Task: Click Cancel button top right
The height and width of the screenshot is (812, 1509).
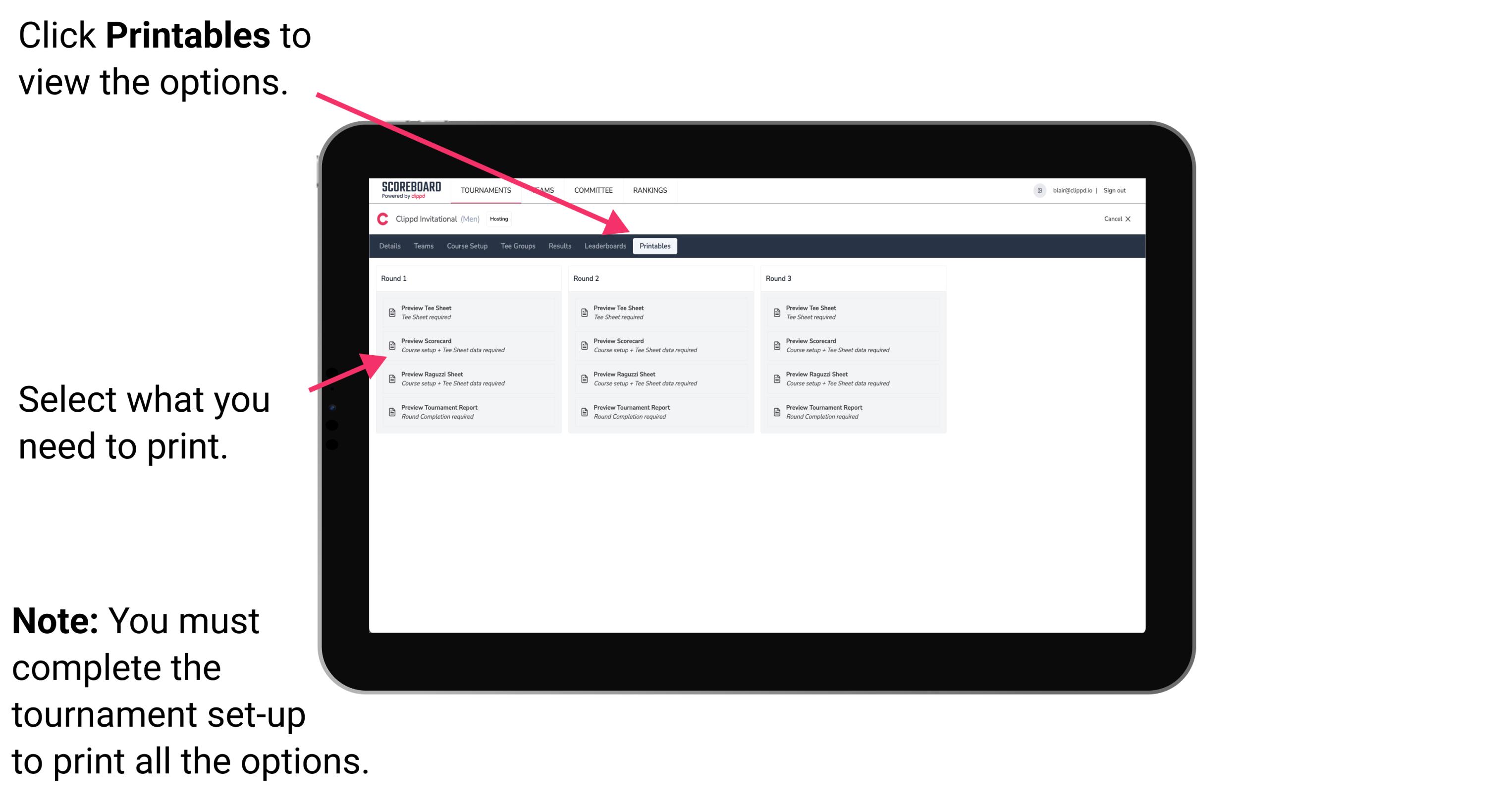Action: pyautogui.click(x=1118, y=221)
